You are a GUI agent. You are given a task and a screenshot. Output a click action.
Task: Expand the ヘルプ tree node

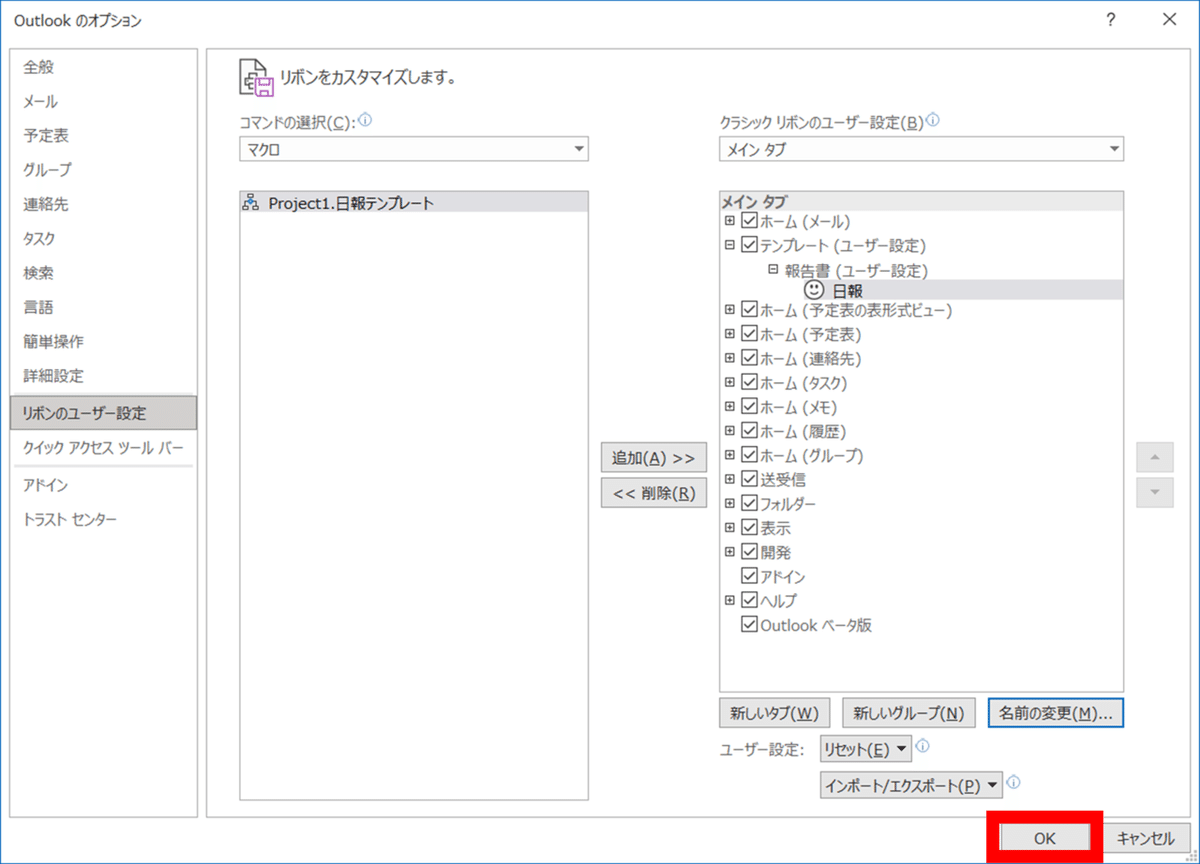730,601
